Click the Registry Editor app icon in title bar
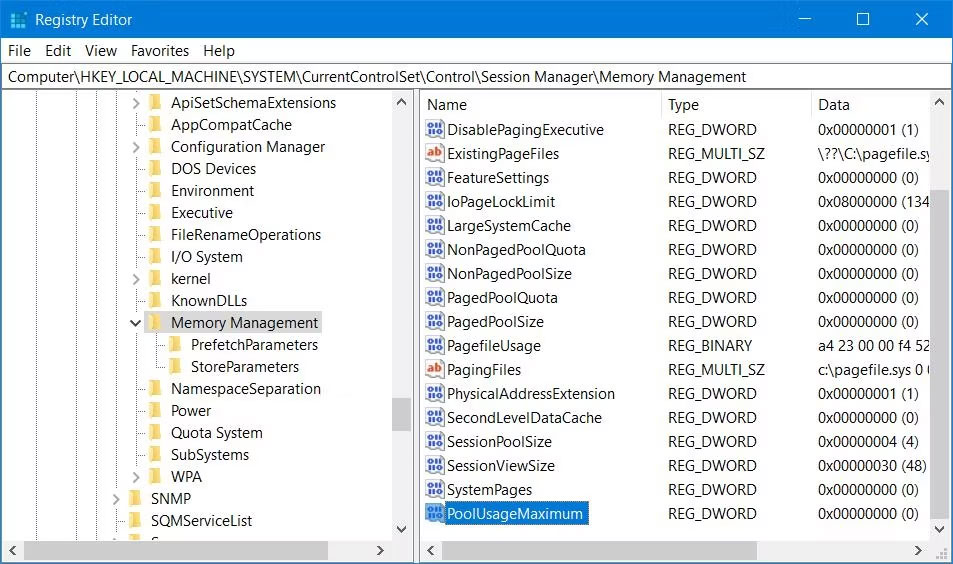 18,20
